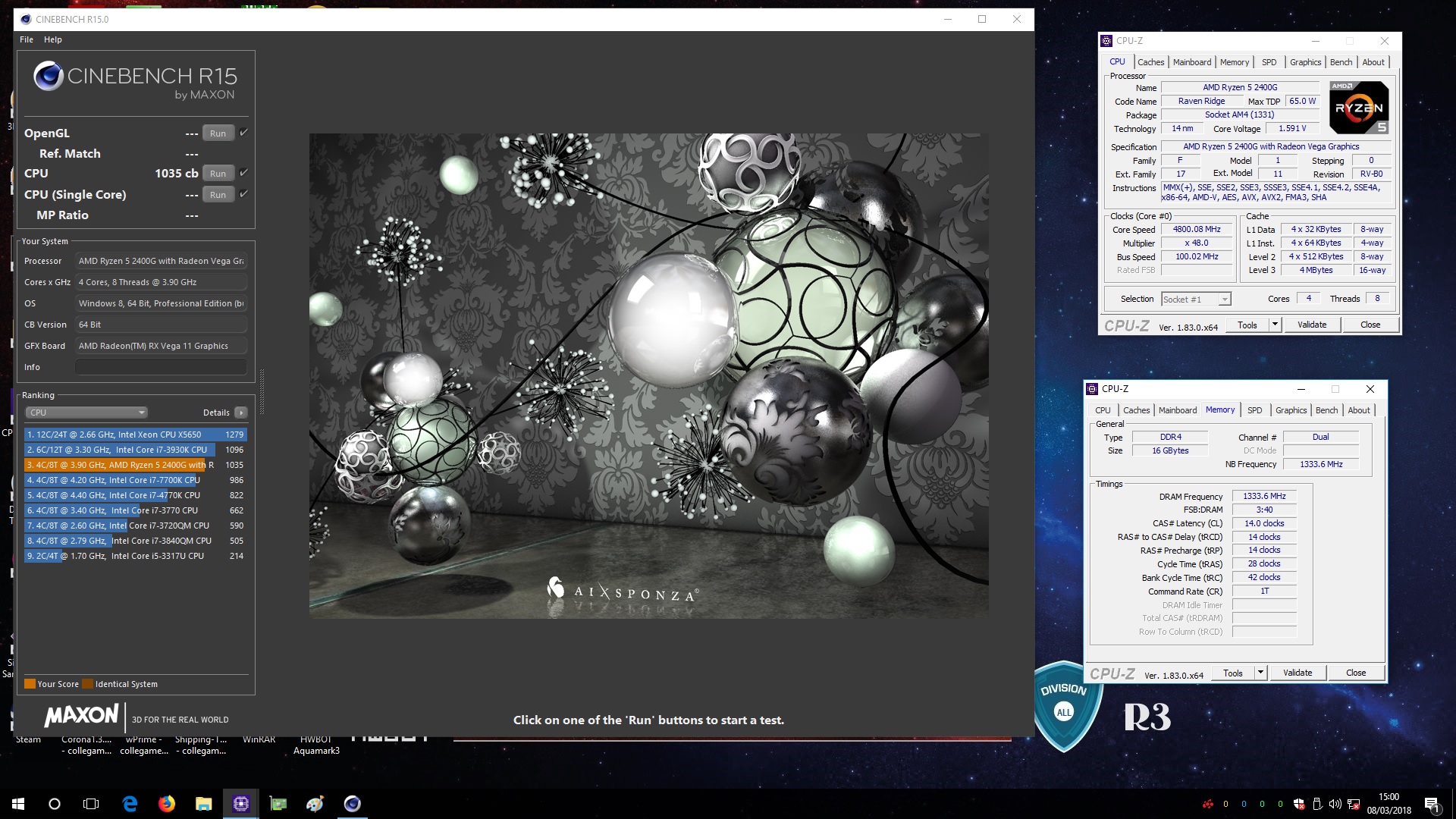Open the Windows Start menu
This screenshot has width=1456, height=819.
(18, 804)
